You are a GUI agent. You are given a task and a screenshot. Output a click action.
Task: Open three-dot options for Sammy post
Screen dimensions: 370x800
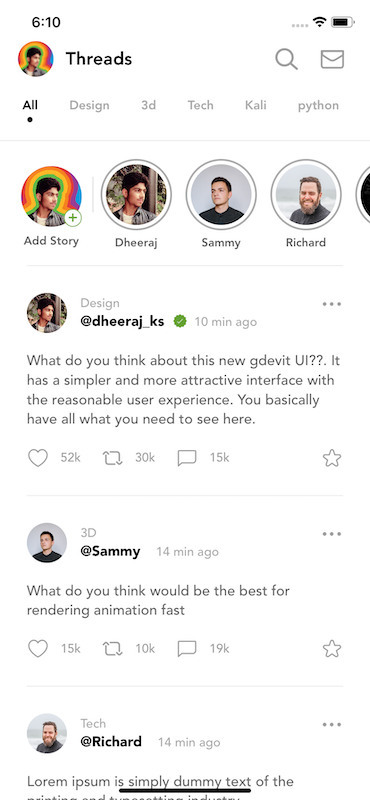pyautogui.click(x=332, y=534)
